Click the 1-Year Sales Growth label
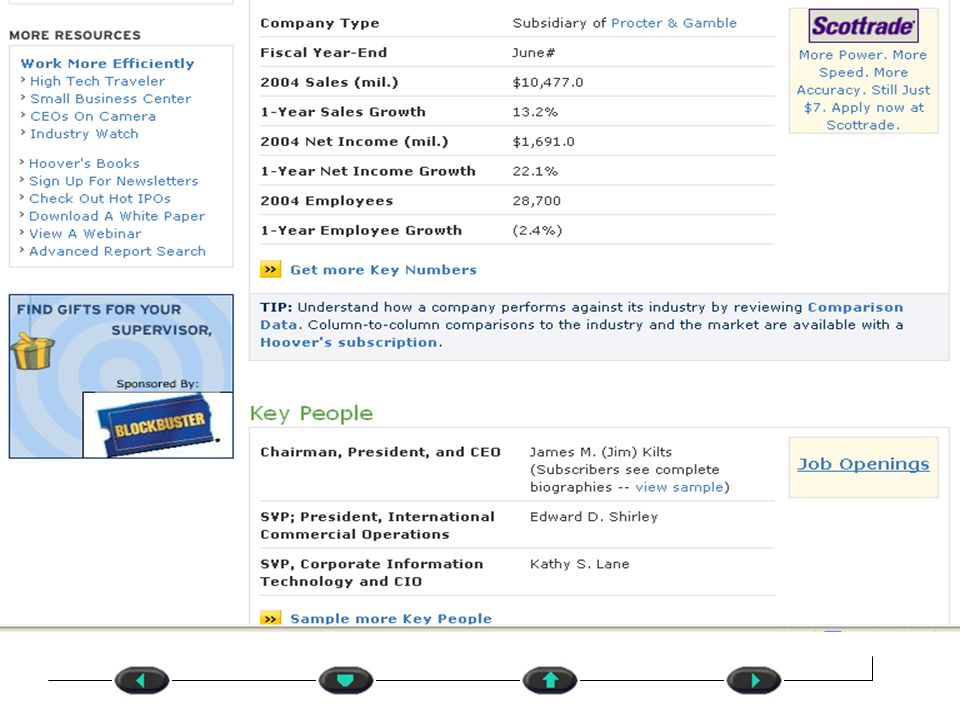This screenshot has width=960, height=720. 343,112
